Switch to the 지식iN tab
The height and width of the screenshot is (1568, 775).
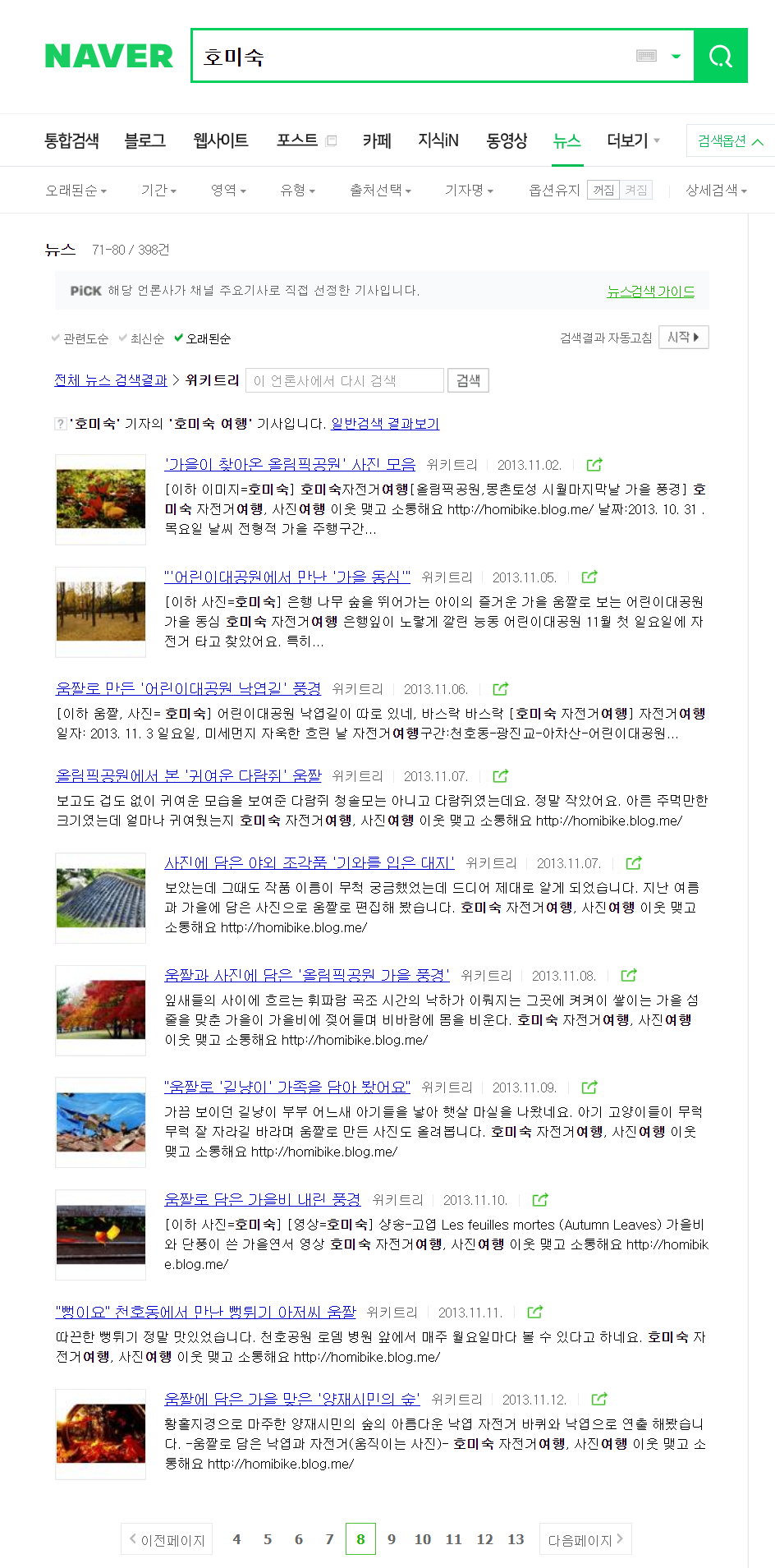click(438, 140)
